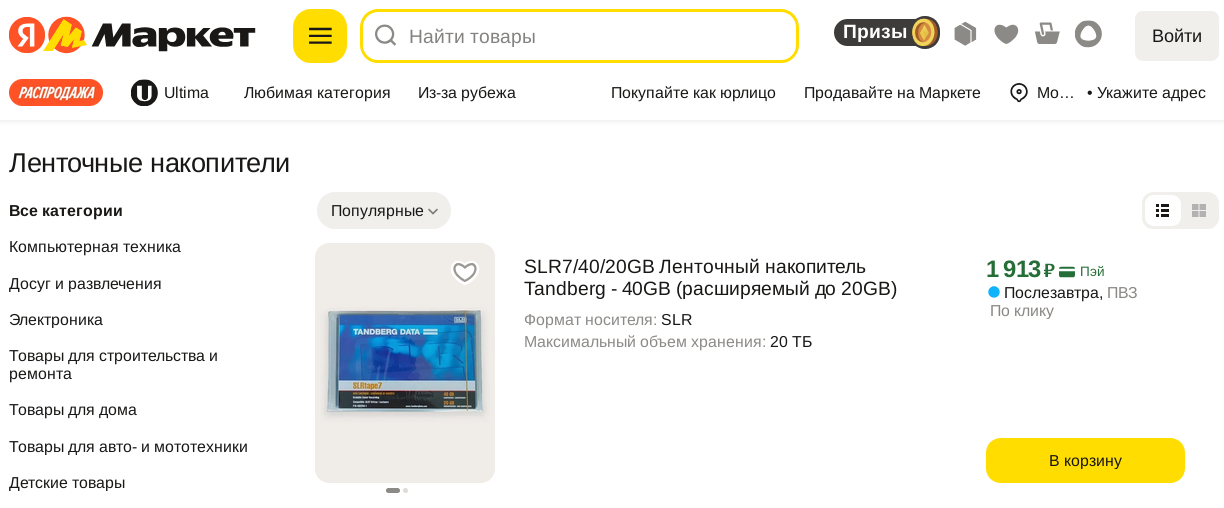
Task: Add product with В корзину button
Action: [1085, 461]
